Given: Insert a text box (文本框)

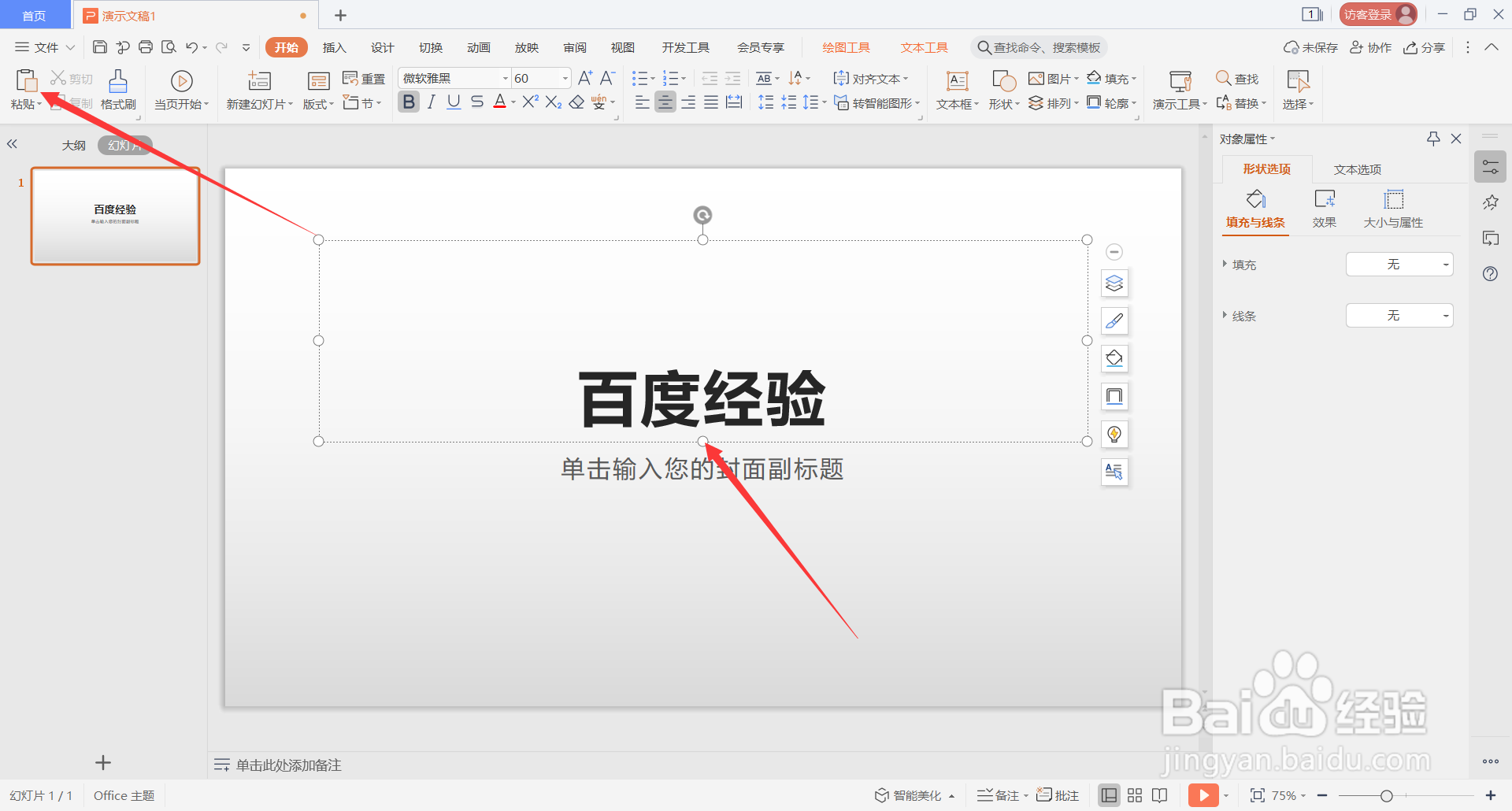Looking at the screenshot, I should (958, 89).
